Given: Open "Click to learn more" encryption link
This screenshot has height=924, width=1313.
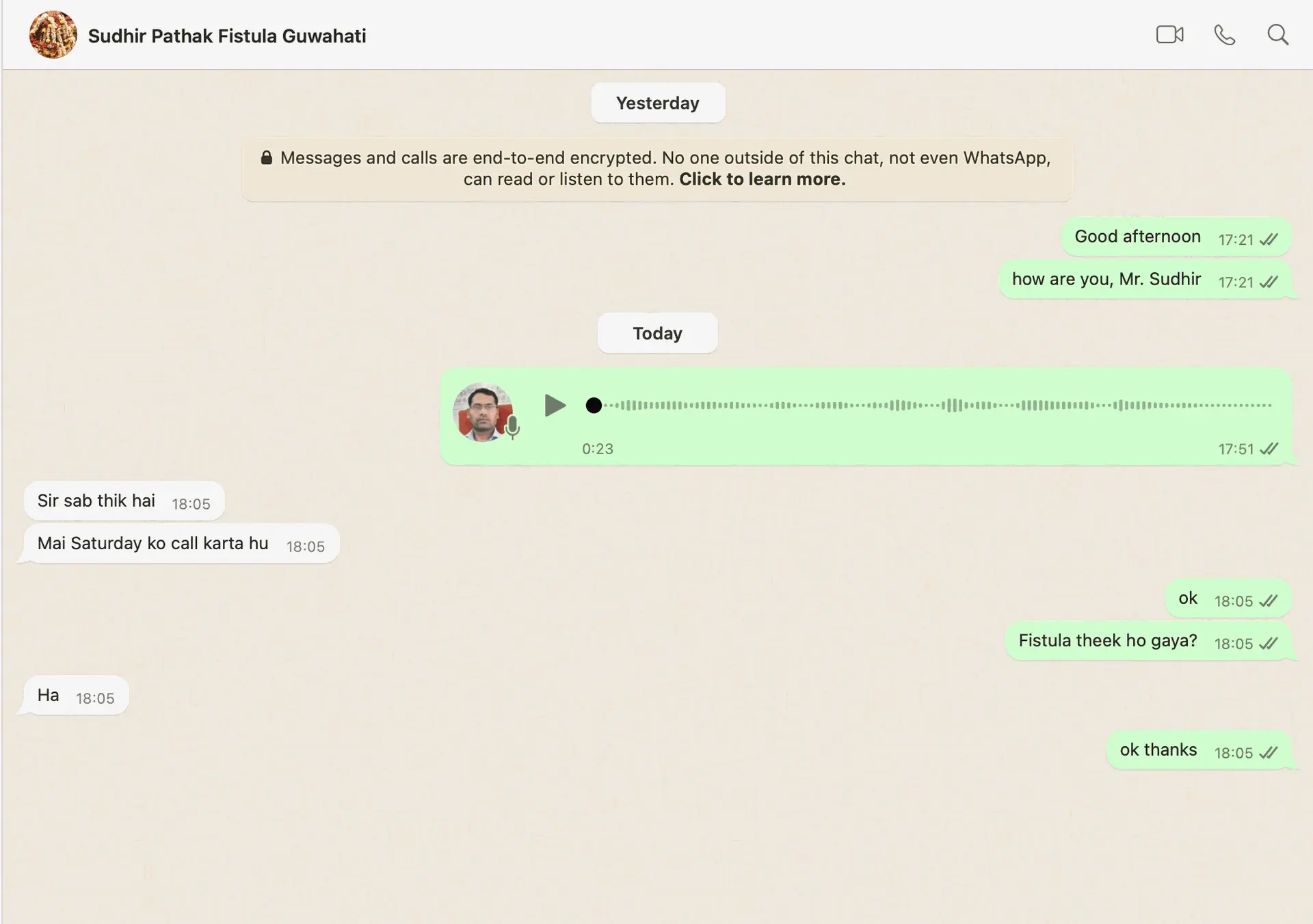Looking at the screenshot, I should pyautogui.click(x=762, y=179).
